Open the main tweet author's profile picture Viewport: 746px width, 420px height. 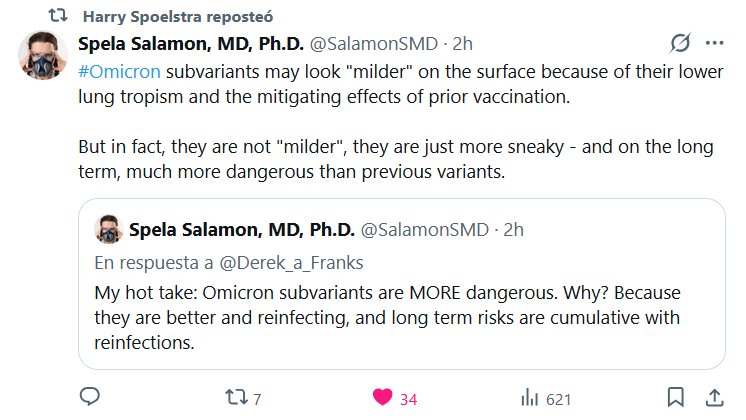click(43, 64)
